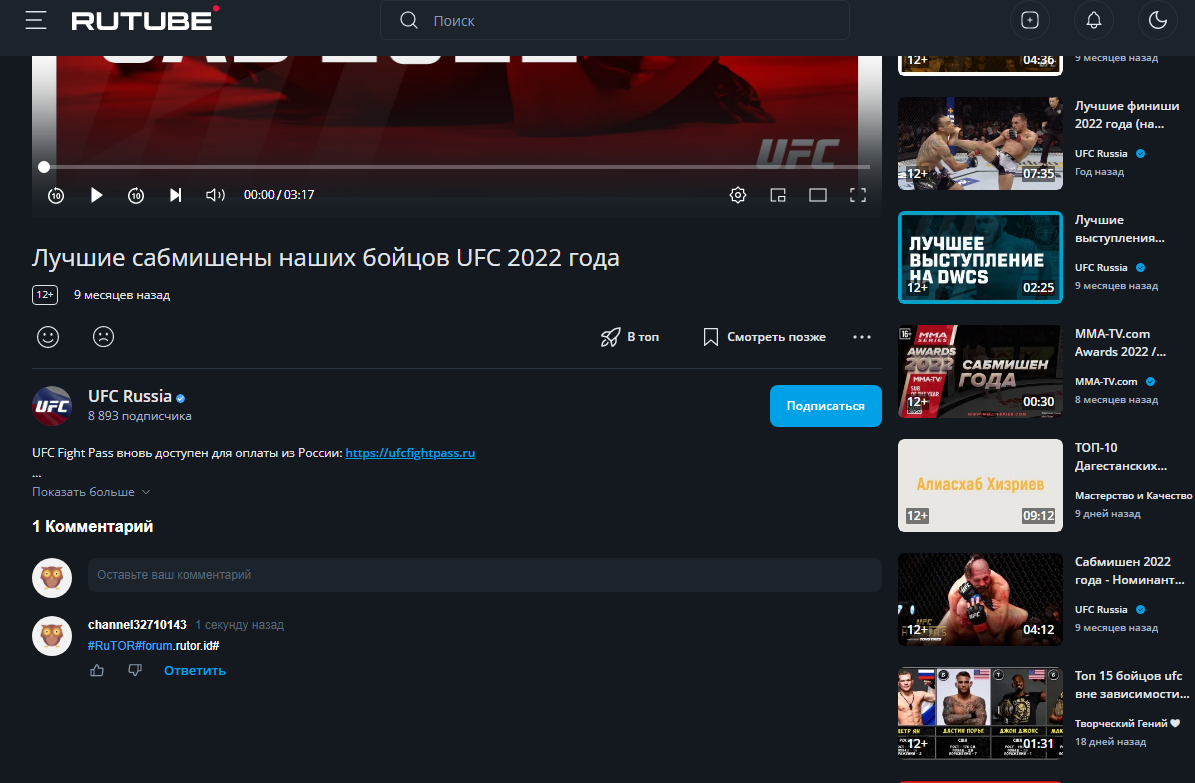Screen dimensions: 1195x783
Task: Click the video progress bar
Action: coord(457,166)
